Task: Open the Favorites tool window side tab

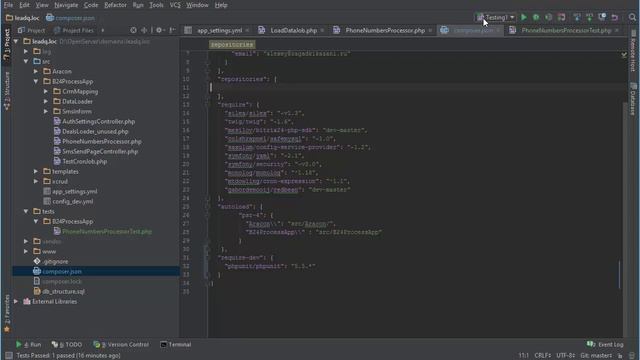Action: [x=7, y=313]
